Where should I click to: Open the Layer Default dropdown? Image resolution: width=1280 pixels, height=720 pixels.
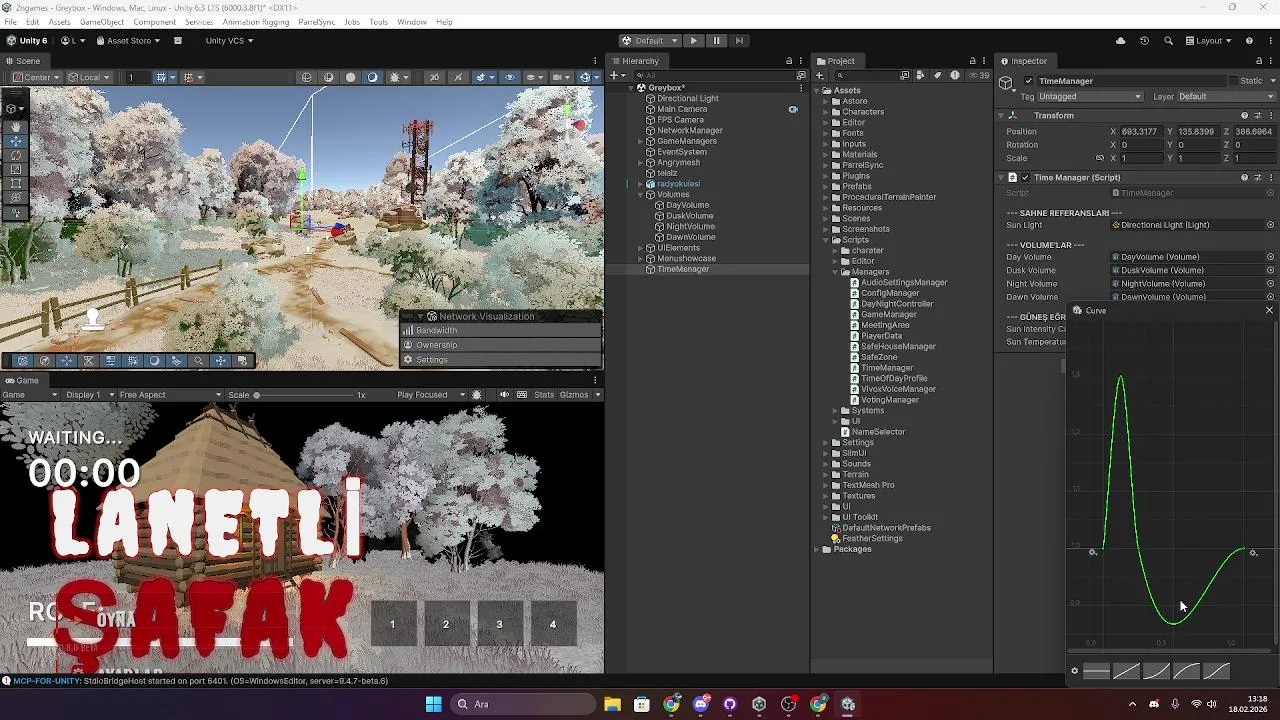[1226, 97]
